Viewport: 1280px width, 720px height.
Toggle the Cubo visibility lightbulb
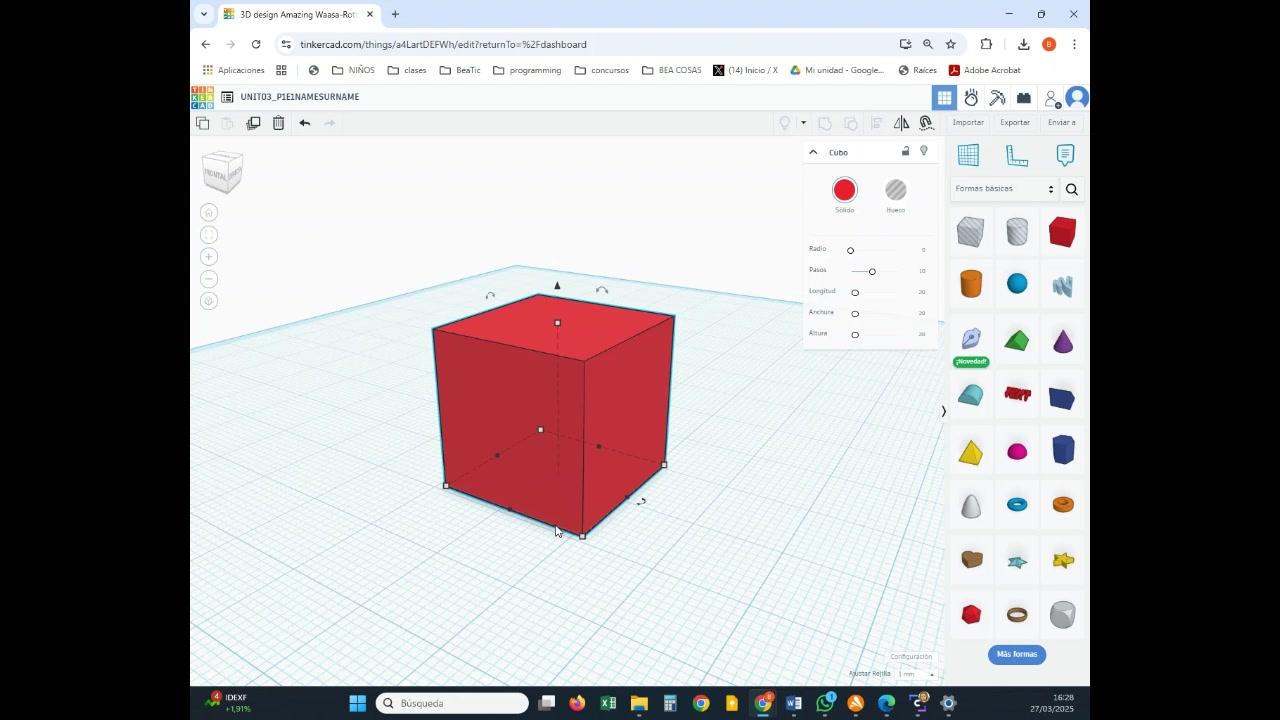pyautogui.click(x=924, y=152)
